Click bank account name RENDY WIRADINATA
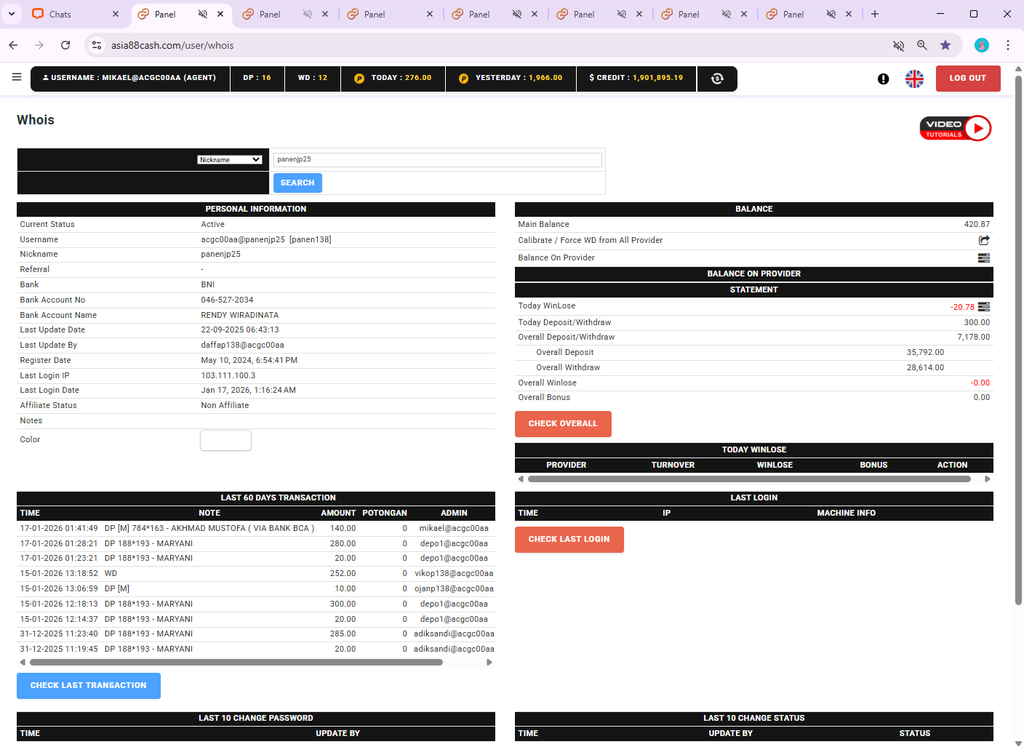Viewport: 1024px width, 747px height. pos(240,315)
